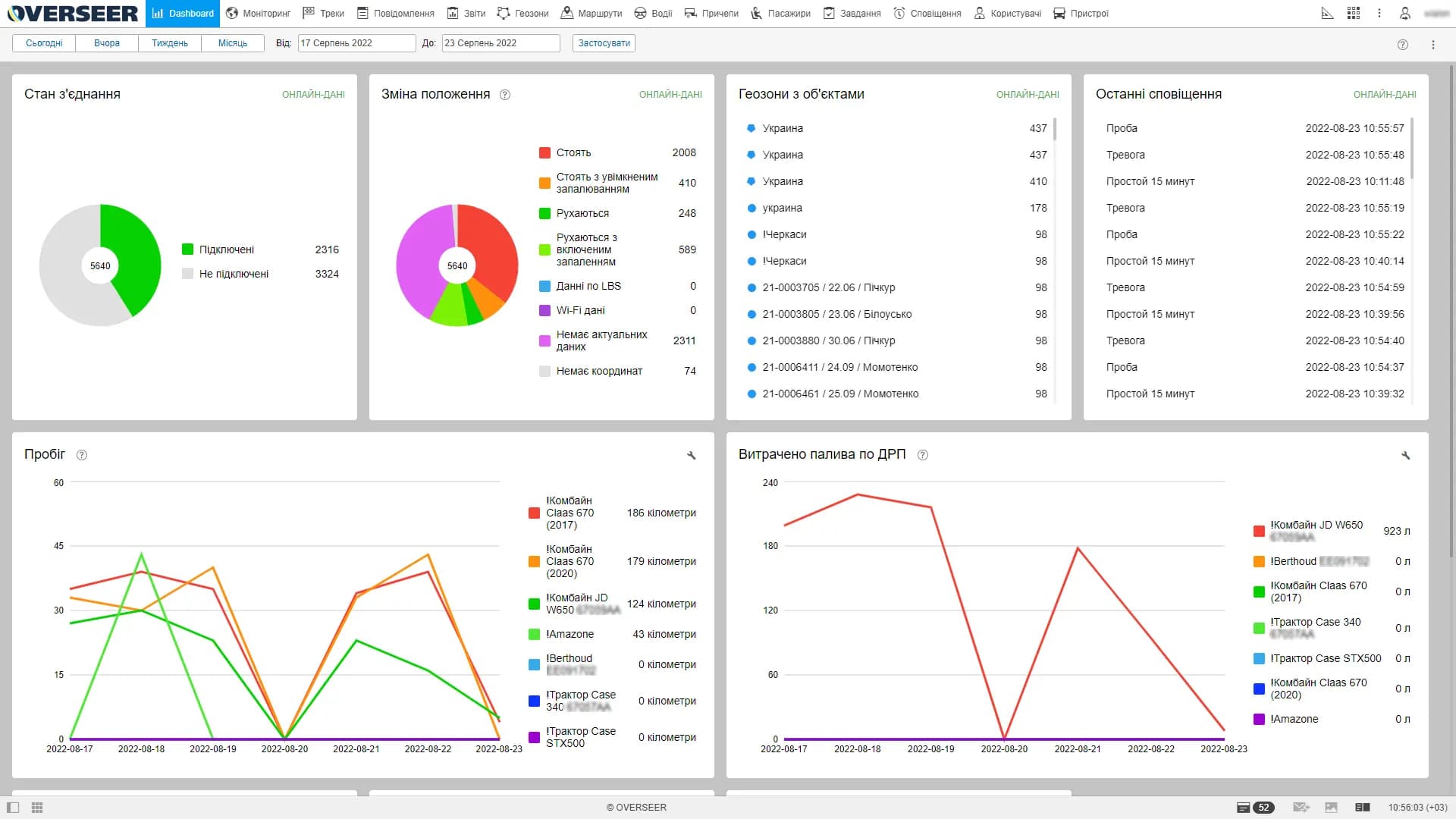
Task: Toggle the left panel icon in footer
Action: (x=13, y=808)
